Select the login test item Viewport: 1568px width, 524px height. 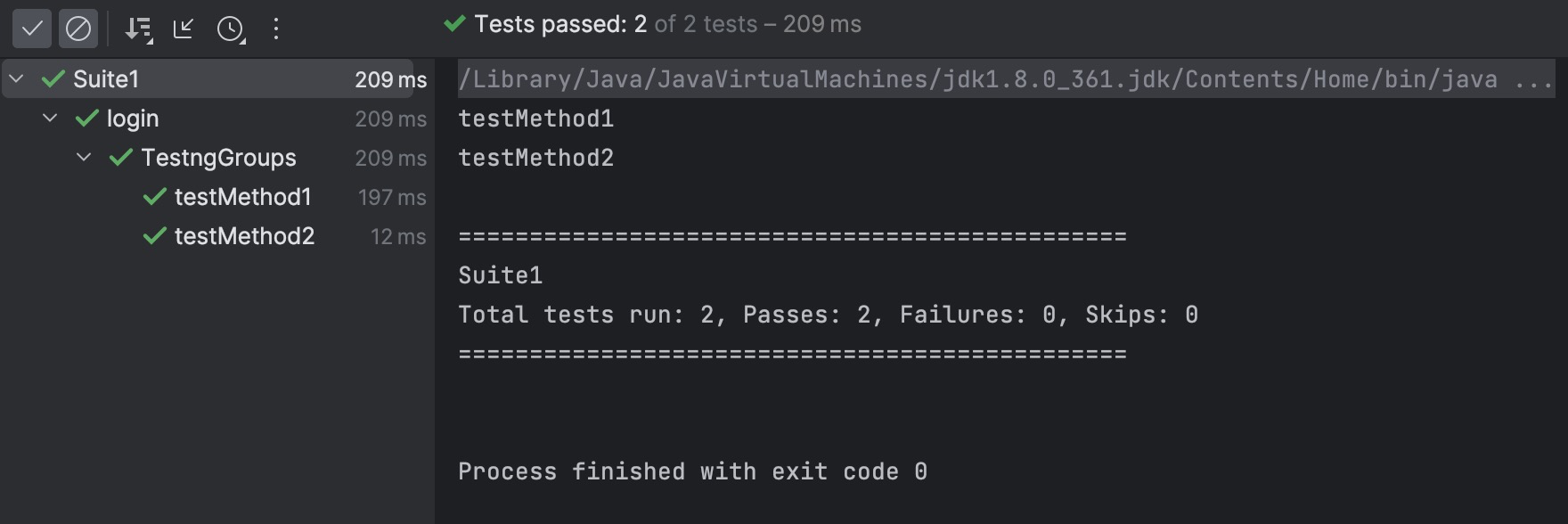tap(133, 119)
